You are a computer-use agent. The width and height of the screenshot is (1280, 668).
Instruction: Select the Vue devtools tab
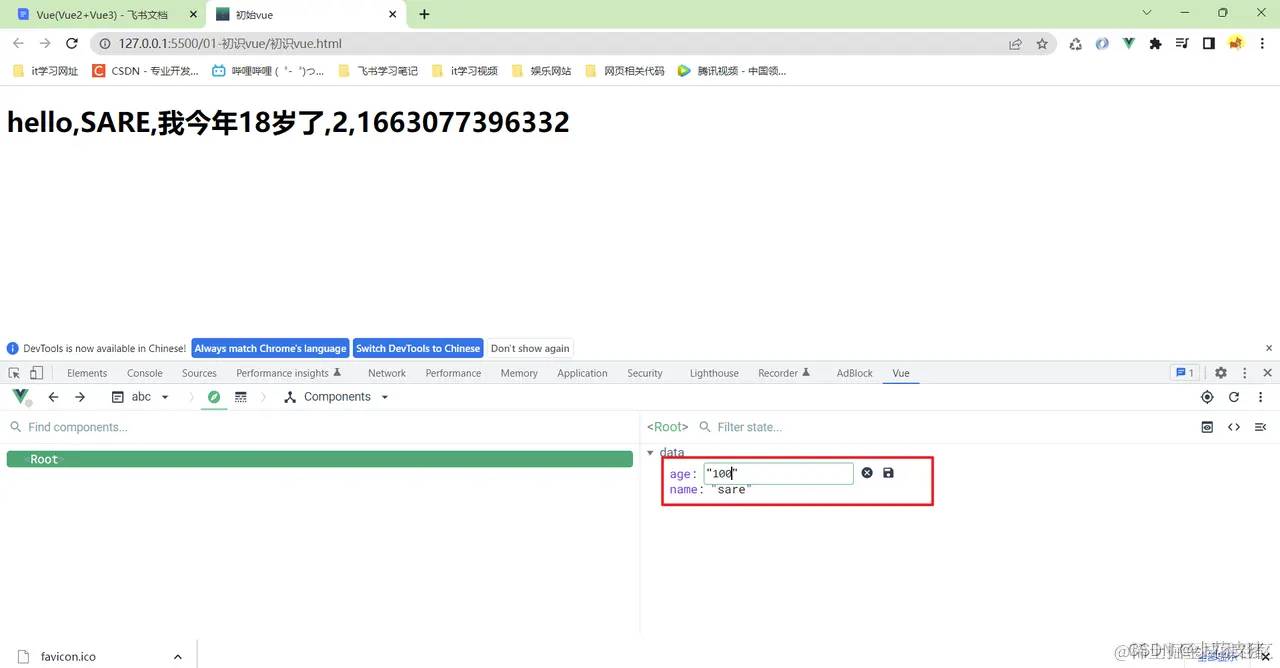tap(901, 373)
